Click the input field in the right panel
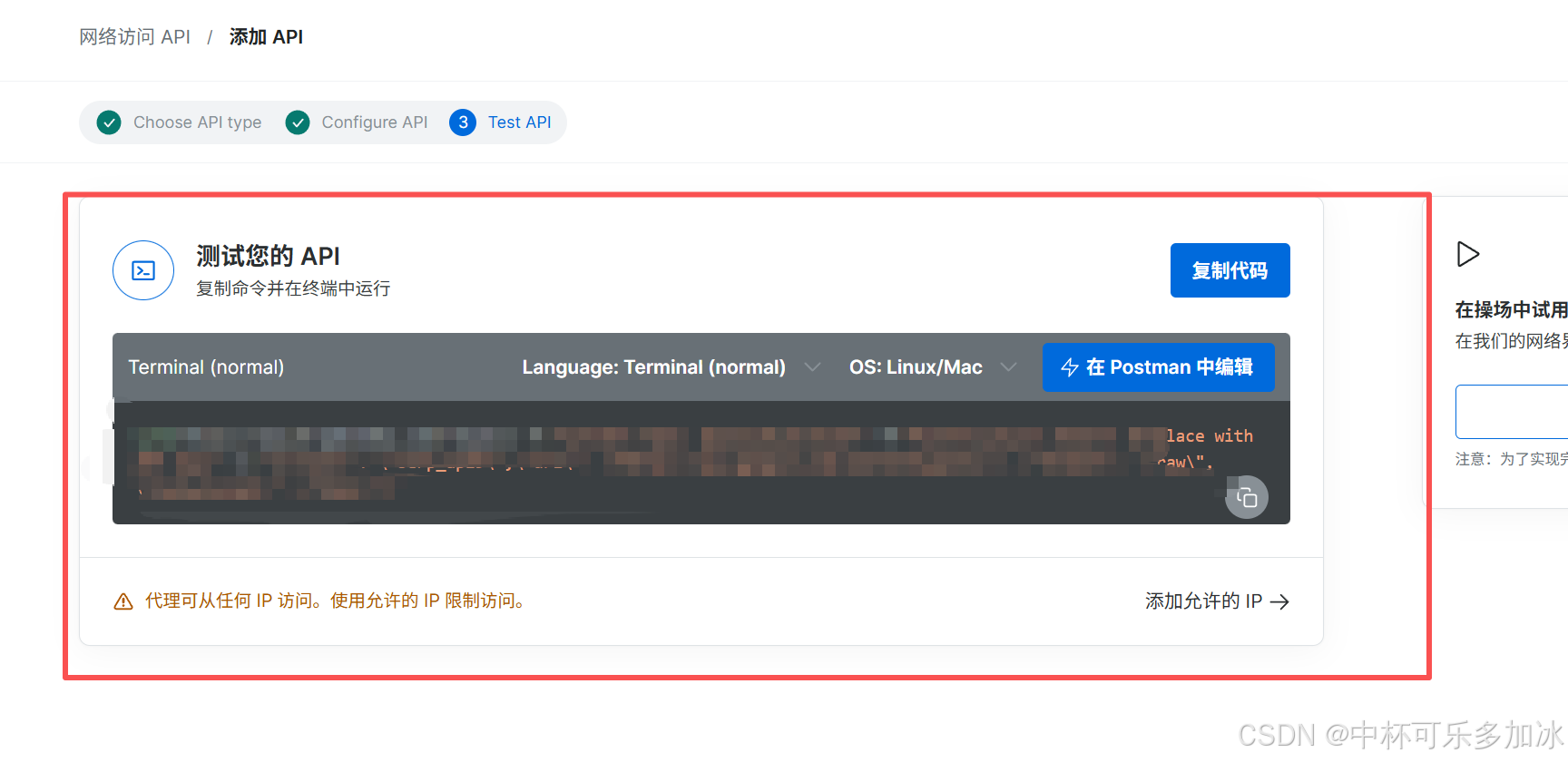 [1512, 412]
